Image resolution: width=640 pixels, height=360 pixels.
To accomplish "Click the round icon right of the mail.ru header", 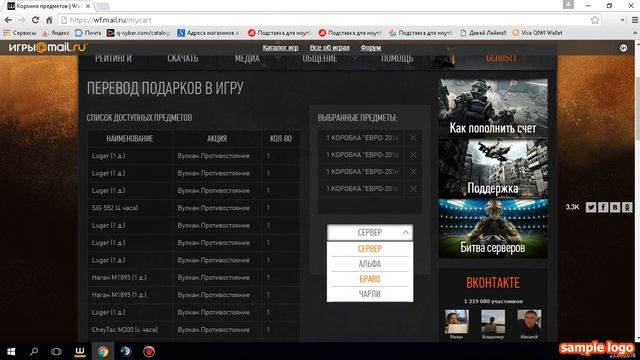I will (x=623, y=48).
